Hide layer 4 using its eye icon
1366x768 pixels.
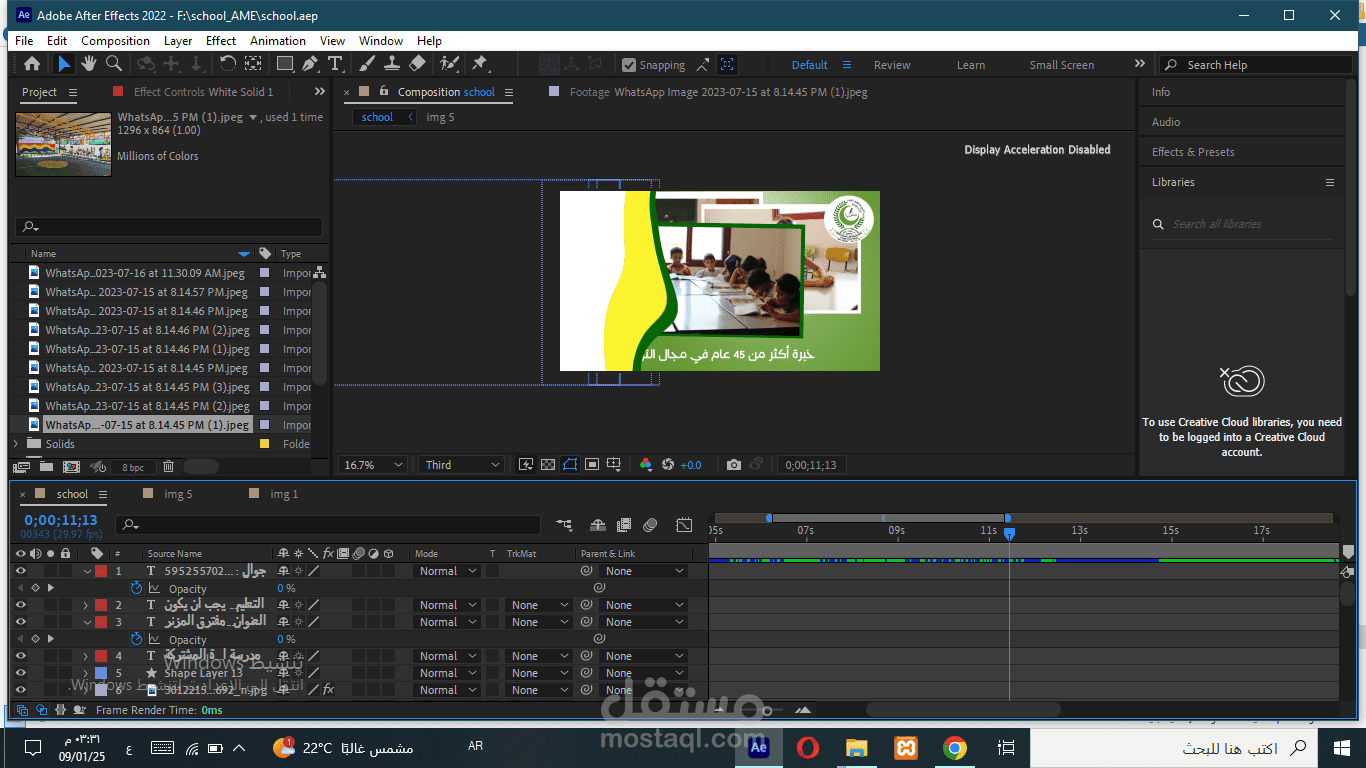20,656
